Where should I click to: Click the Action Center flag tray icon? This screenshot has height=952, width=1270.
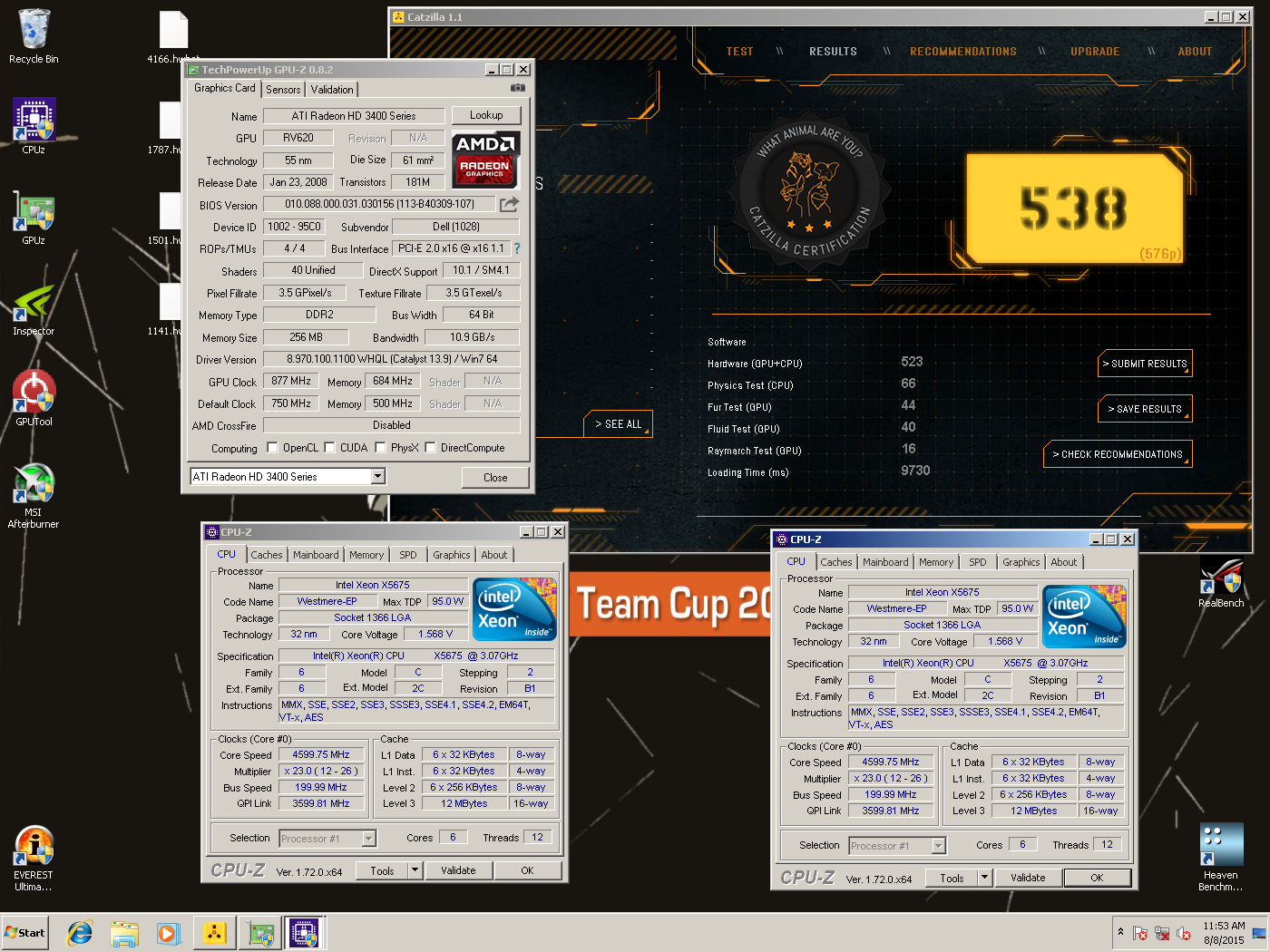tap(1140, 933)
